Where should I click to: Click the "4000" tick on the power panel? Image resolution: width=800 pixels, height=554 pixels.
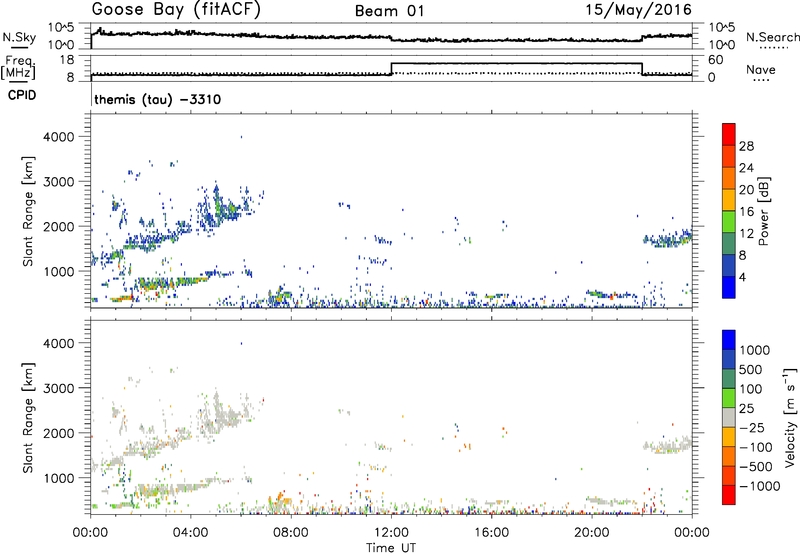point(59,137)
